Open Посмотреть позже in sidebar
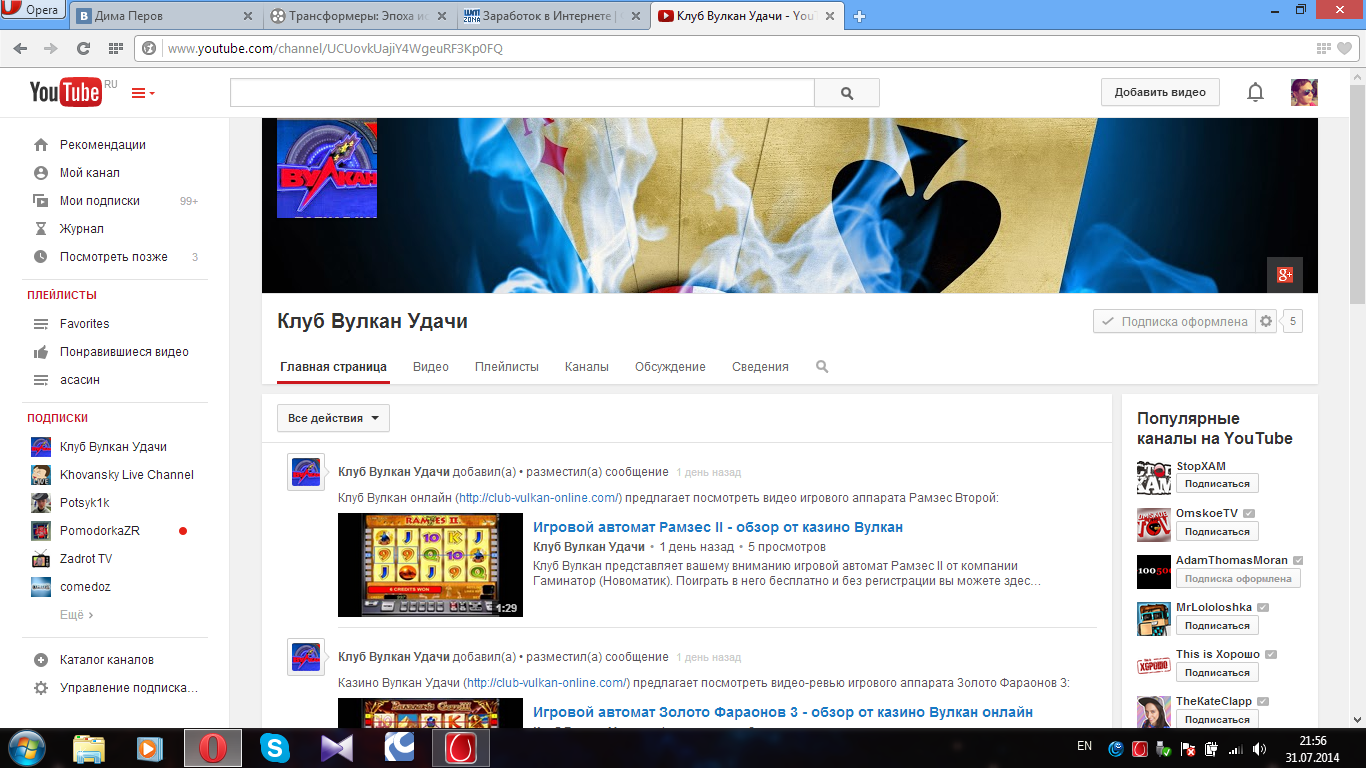This screenshot has height=768, width=1366. coord(113,257)
